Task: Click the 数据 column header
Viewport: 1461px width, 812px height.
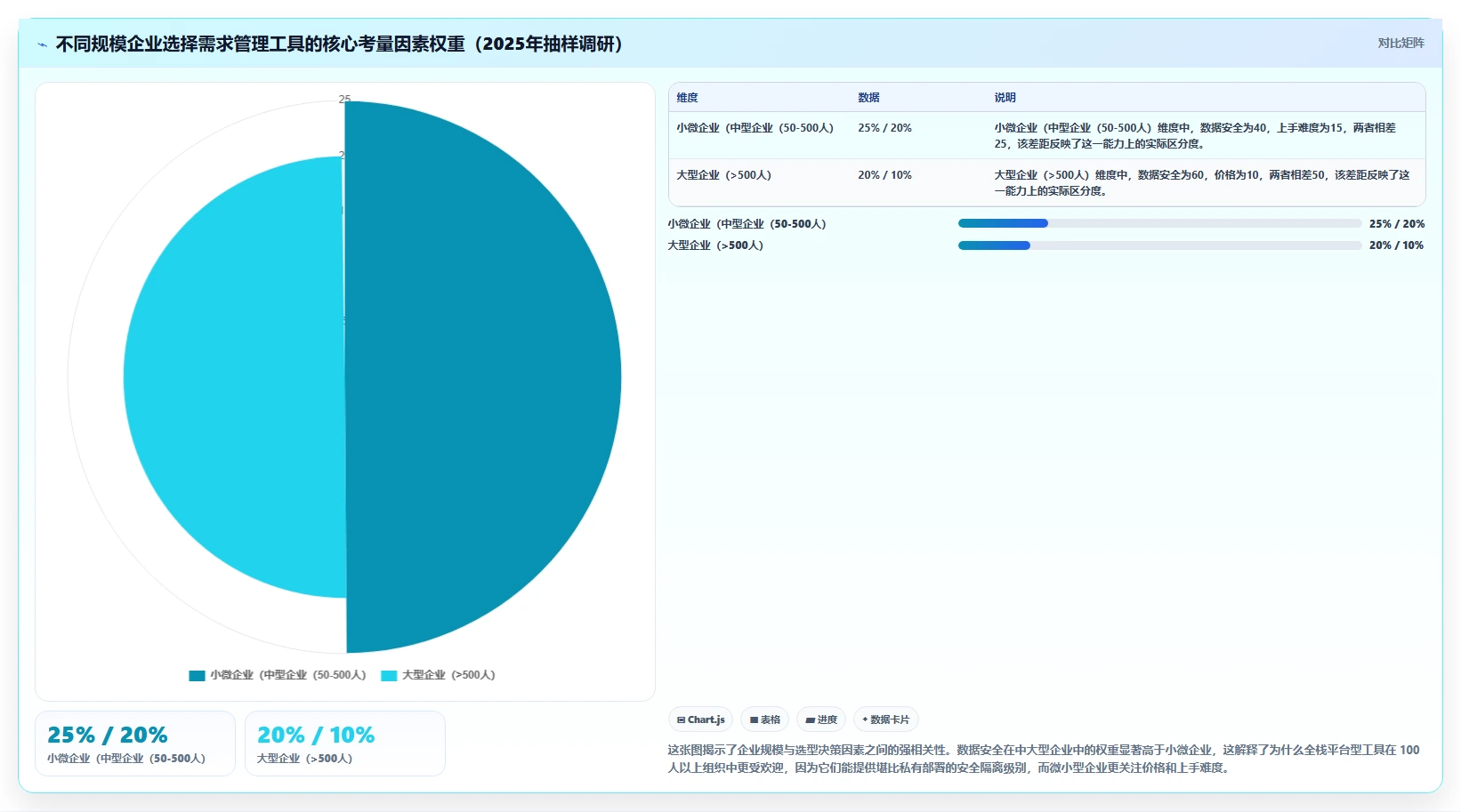Action: click(x=868, y=97)
